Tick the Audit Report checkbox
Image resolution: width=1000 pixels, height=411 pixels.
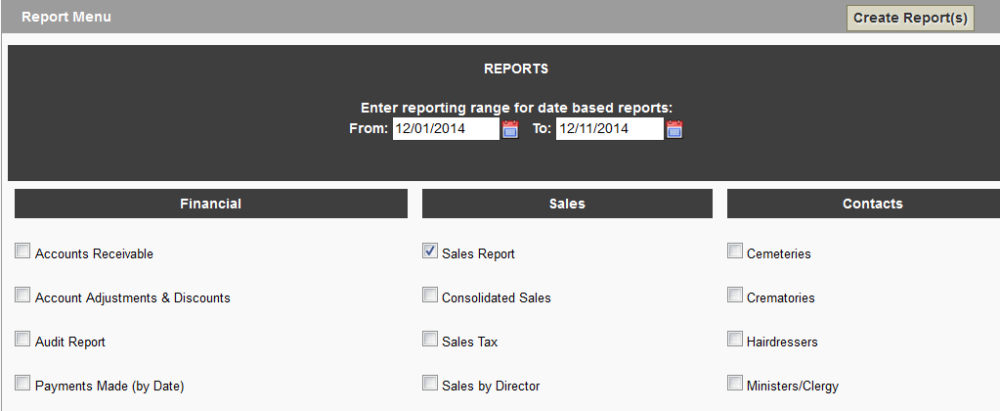click(22, 339)
